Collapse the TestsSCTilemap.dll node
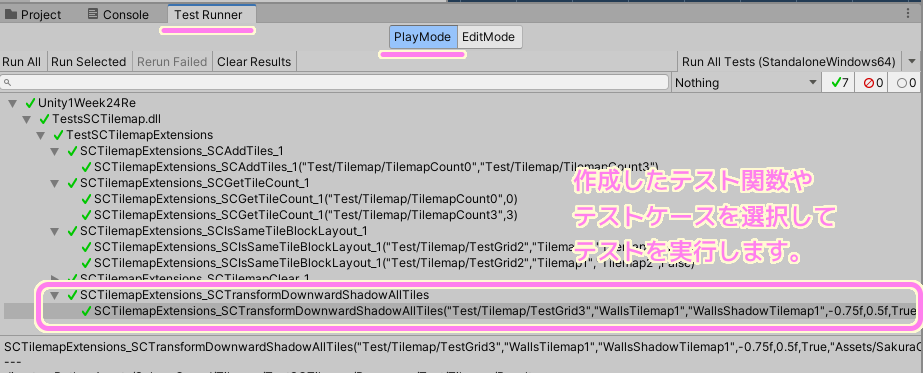923x373 pixels. pos(26,119)
